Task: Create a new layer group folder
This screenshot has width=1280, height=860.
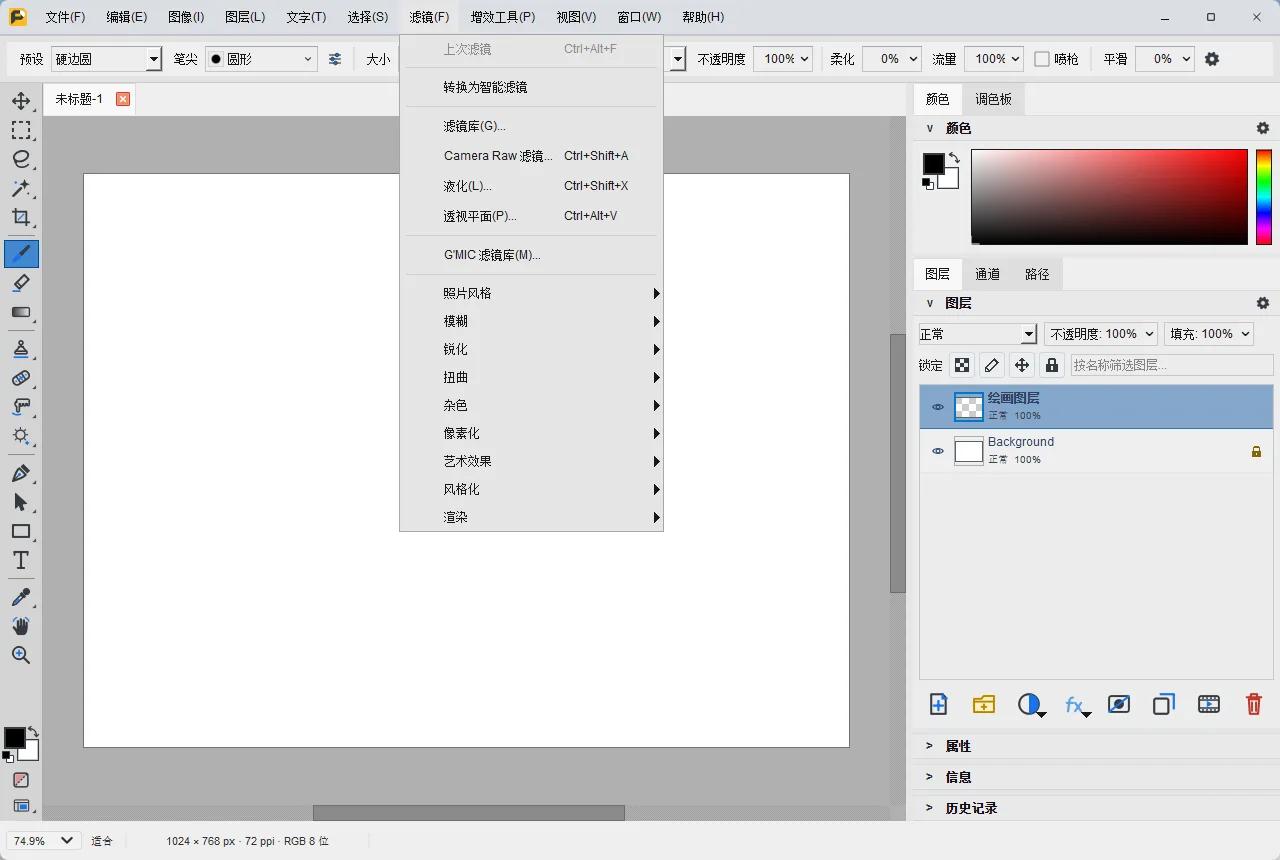Action: [984, 704]
